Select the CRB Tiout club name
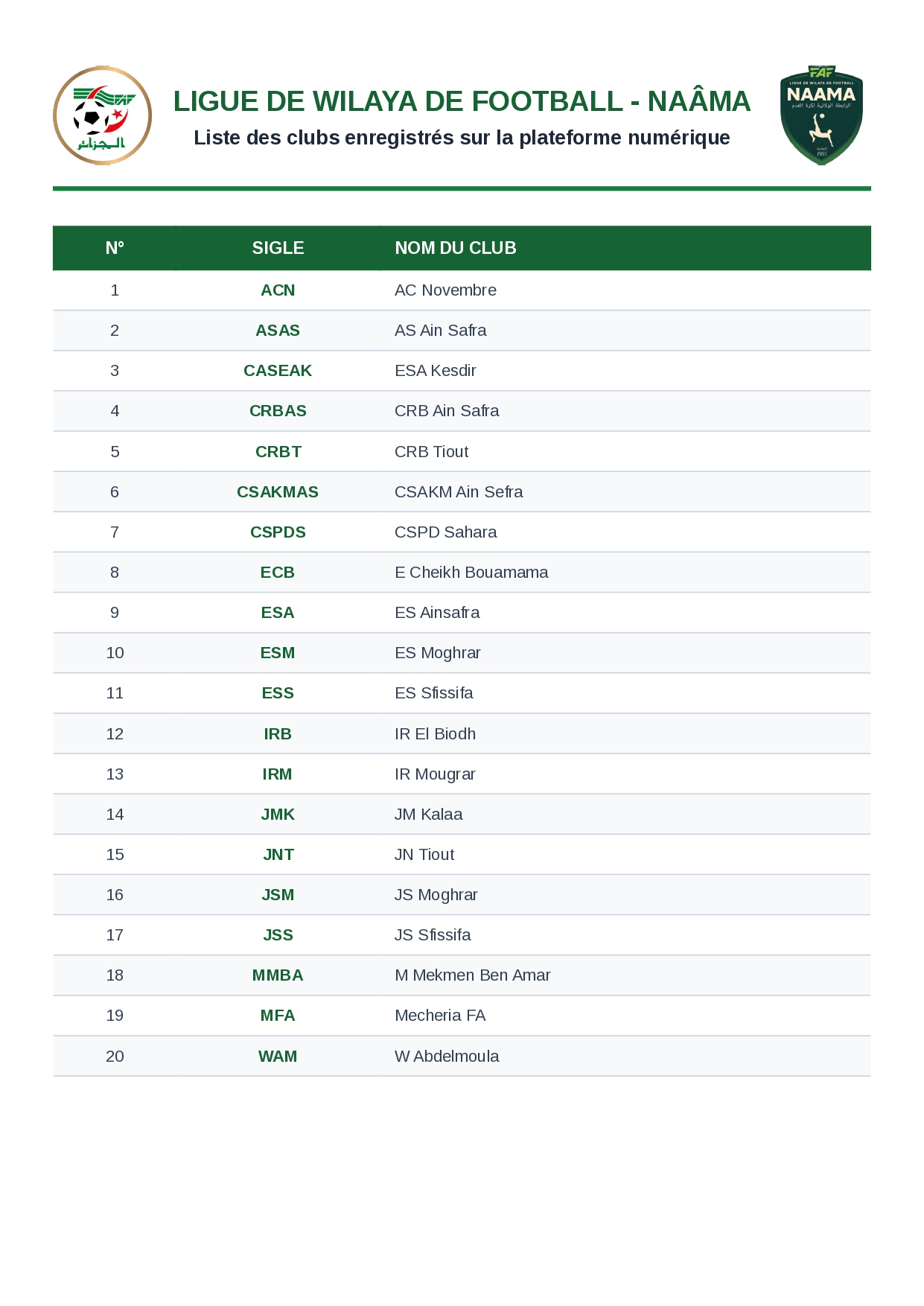Screen dimensions: 924x1306 click(x=432, y=452)
